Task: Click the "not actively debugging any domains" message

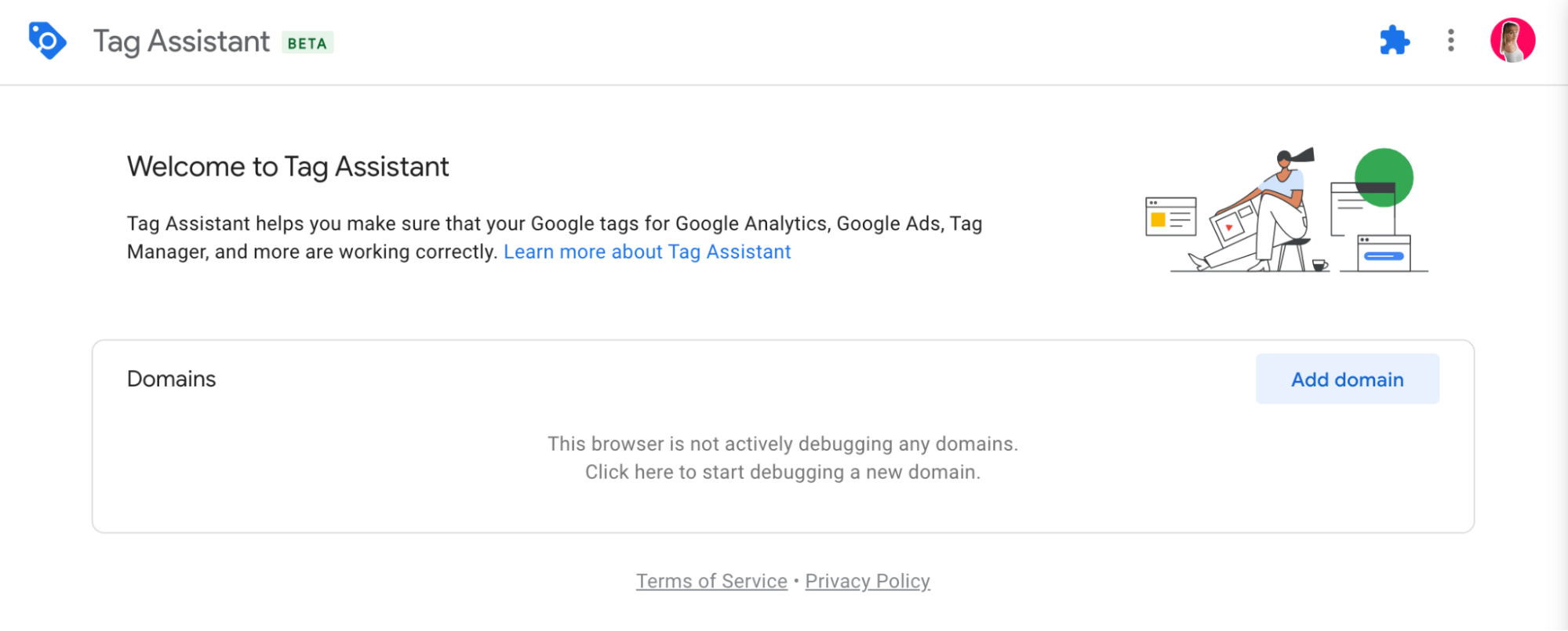Action: 783,444
